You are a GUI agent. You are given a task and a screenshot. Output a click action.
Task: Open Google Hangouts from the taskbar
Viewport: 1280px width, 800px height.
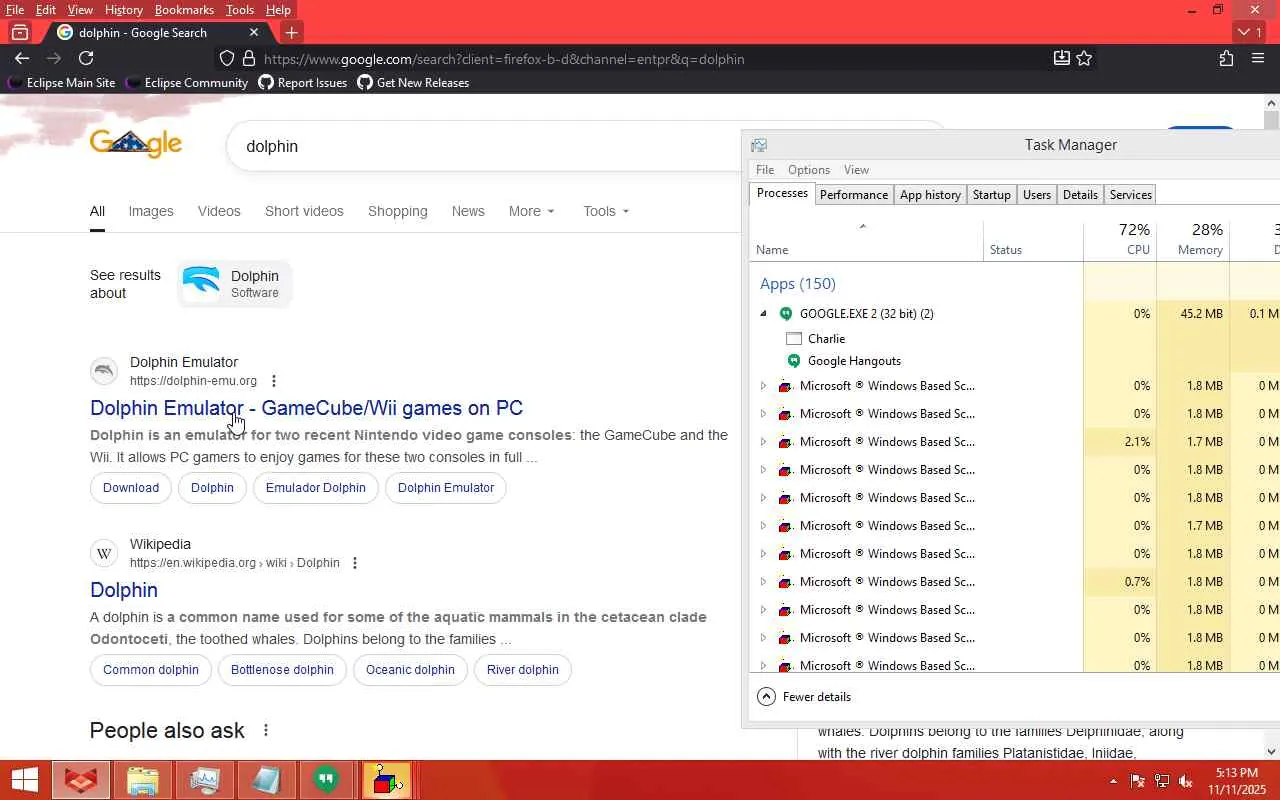coord(325,780)
